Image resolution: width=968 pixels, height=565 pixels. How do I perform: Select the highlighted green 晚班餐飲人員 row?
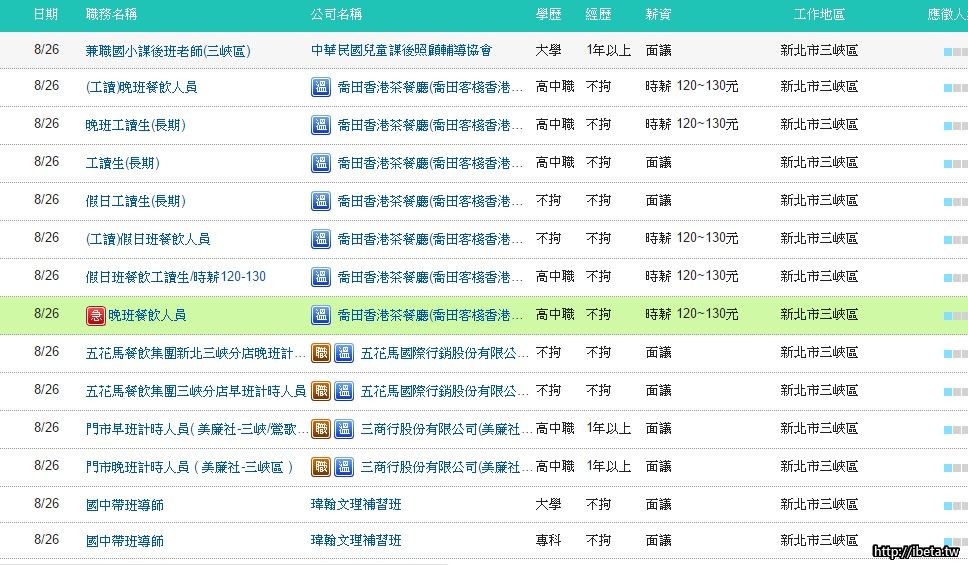click(600, 315)
